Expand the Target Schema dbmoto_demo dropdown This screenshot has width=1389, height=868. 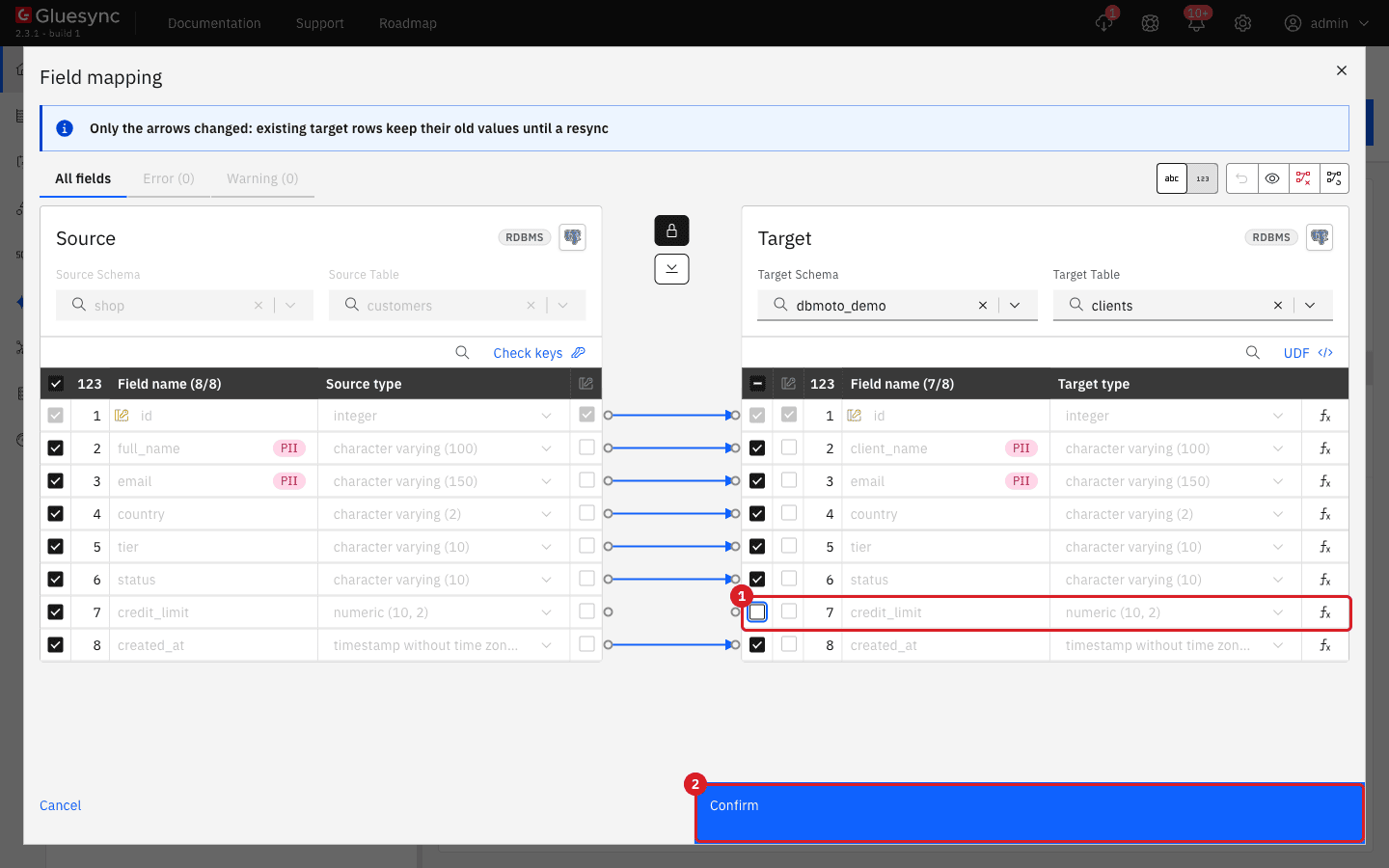click(x=1015, y=306)
